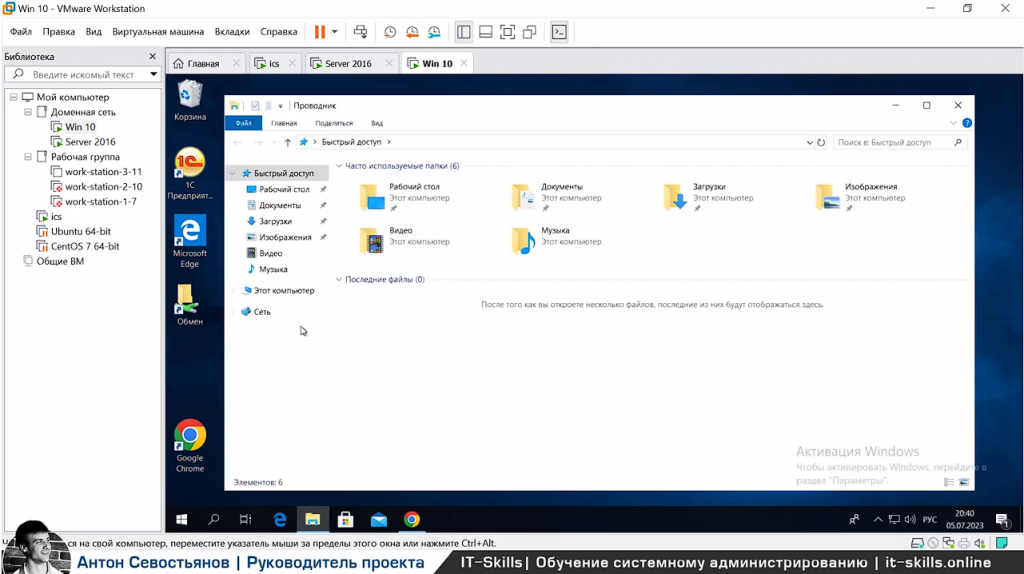Collapse the Доменная сеть folder
This screenshot has height=574, width=1024.
pyautogui.click(x=27, y=112)
